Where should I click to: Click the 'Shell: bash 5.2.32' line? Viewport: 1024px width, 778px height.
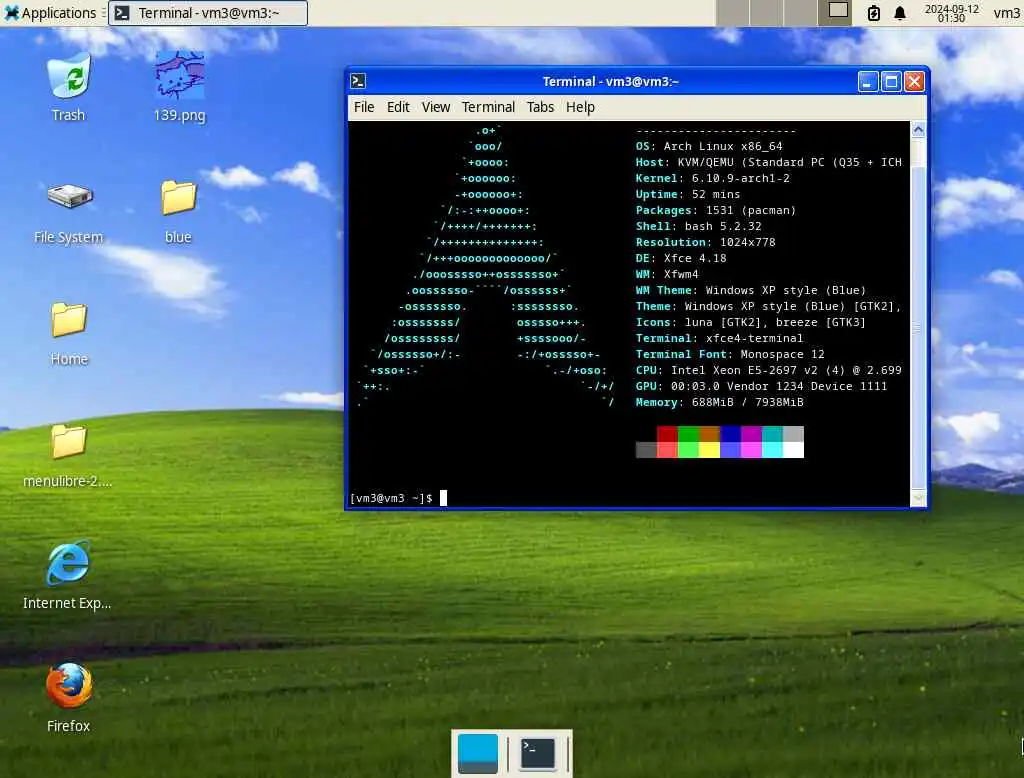coord(698,226)
